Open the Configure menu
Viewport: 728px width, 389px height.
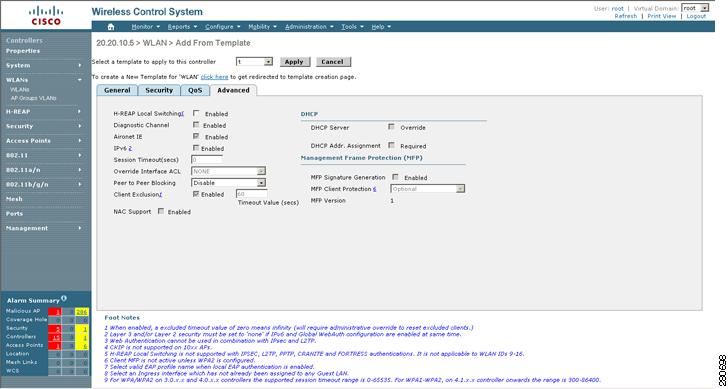[x=223, y=27]
